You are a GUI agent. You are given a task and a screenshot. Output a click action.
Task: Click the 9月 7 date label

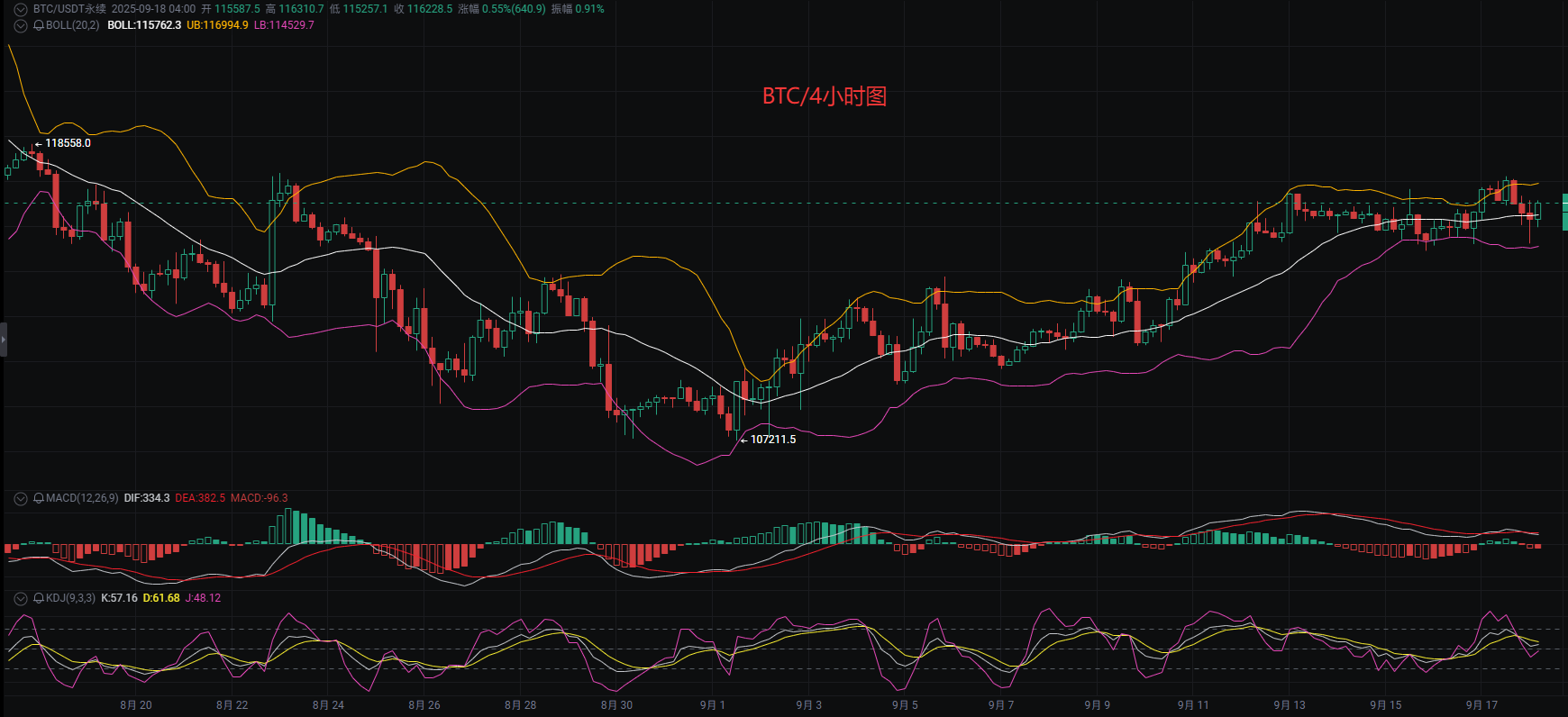tap(1001, 705)
